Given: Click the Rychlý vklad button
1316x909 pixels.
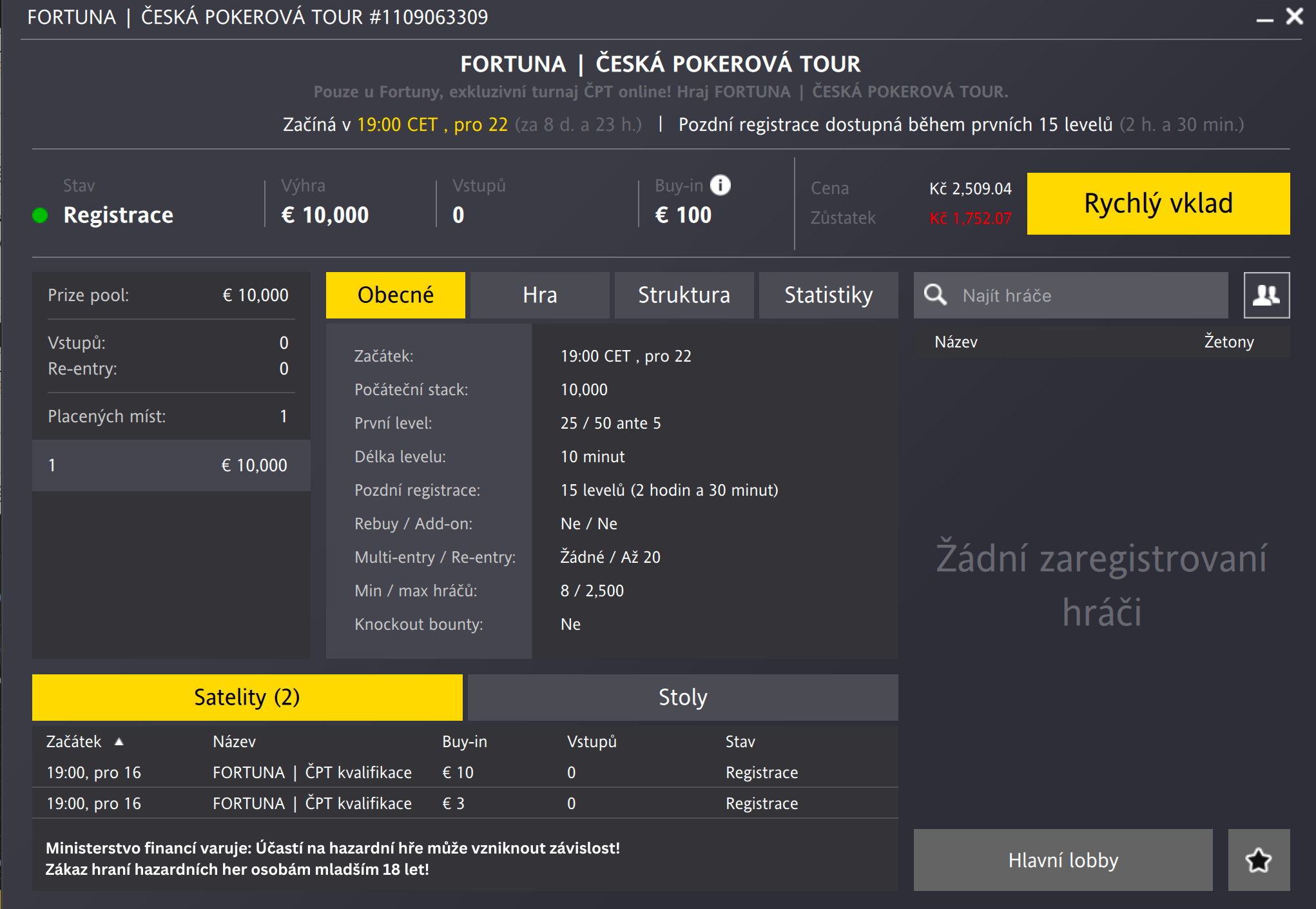Looking at the screenshot, I should coord(1159,204).
